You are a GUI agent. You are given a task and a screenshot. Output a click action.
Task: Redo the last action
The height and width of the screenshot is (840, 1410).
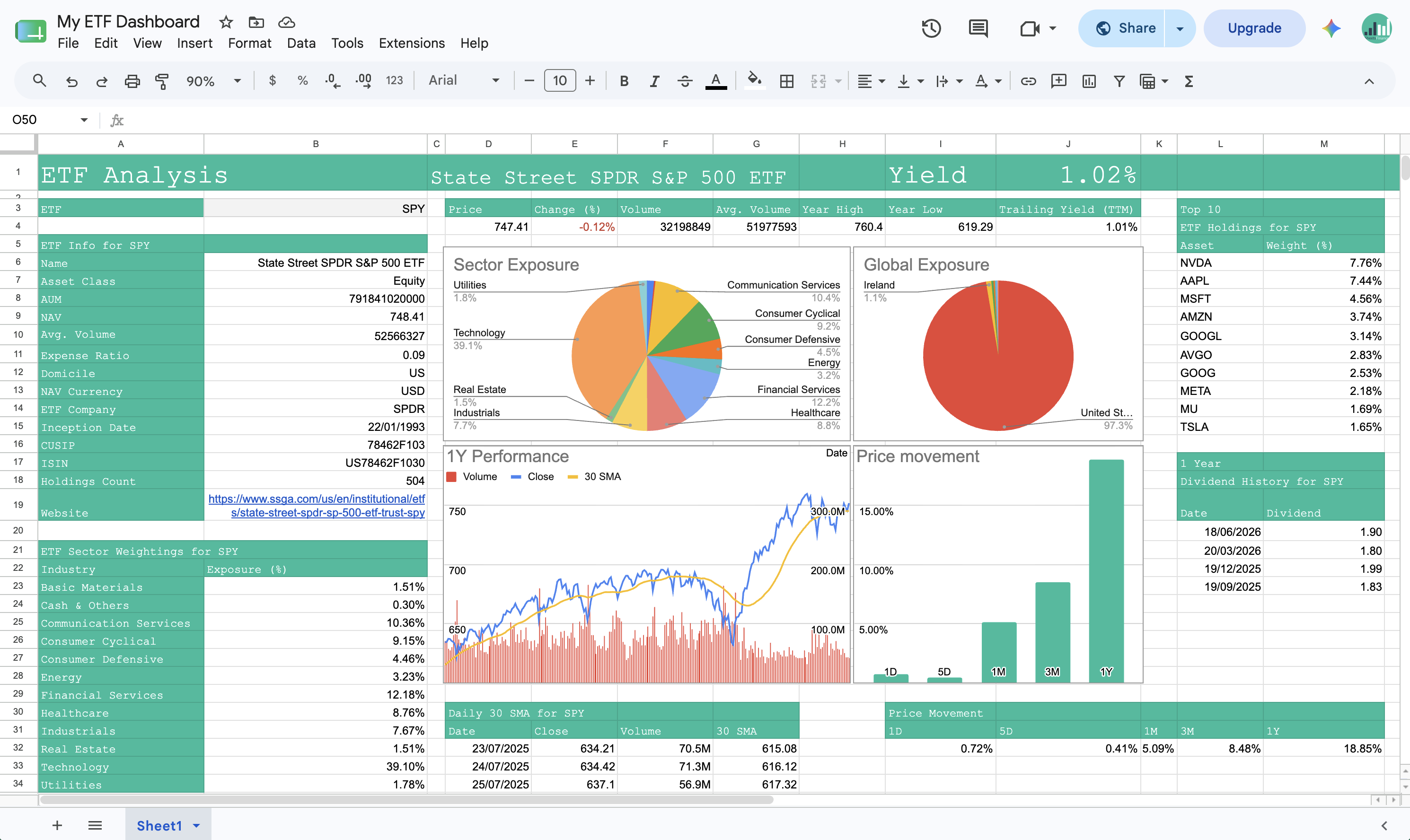coord(102,81)
